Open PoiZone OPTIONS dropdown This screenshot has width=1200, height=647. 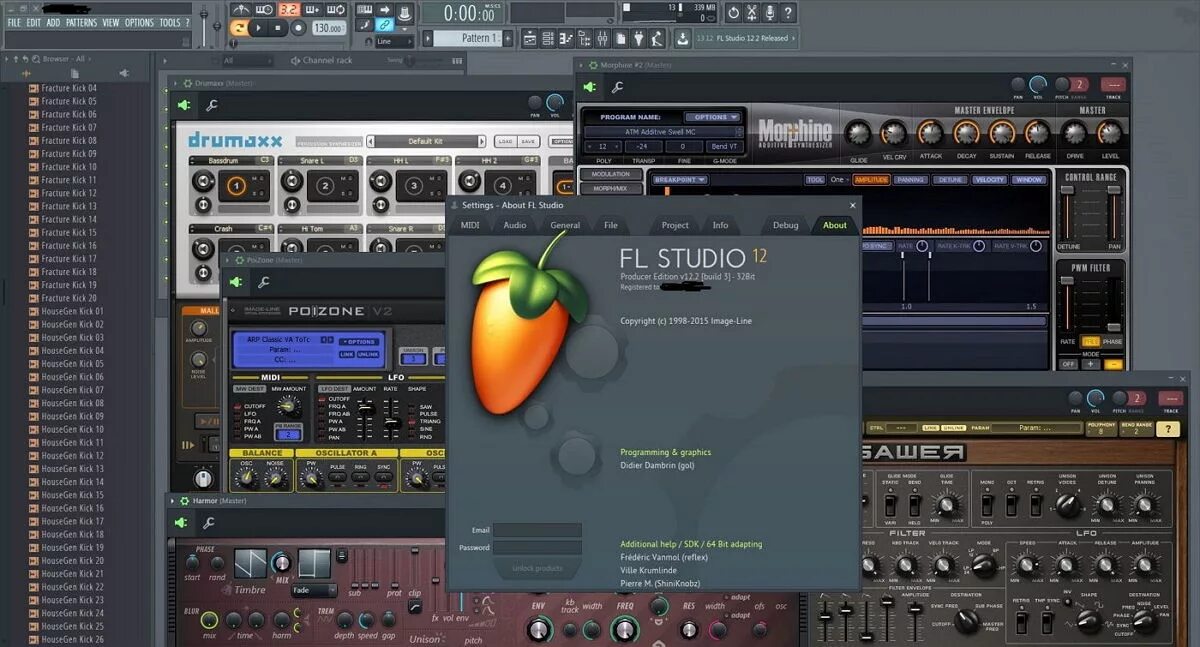(x=357, y=342)
